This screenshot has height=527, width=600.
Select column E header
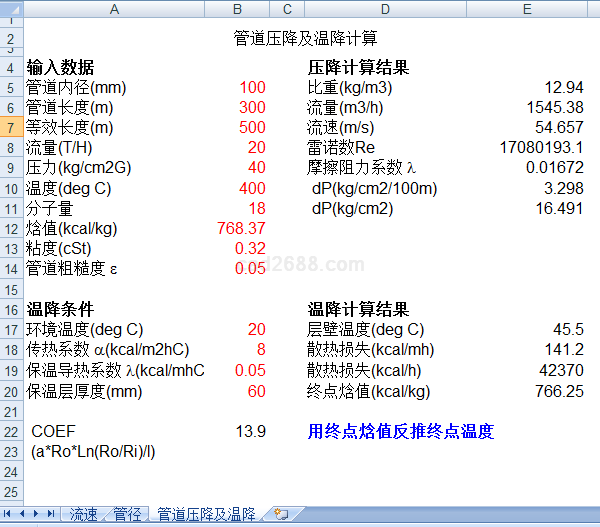(527, 10)
